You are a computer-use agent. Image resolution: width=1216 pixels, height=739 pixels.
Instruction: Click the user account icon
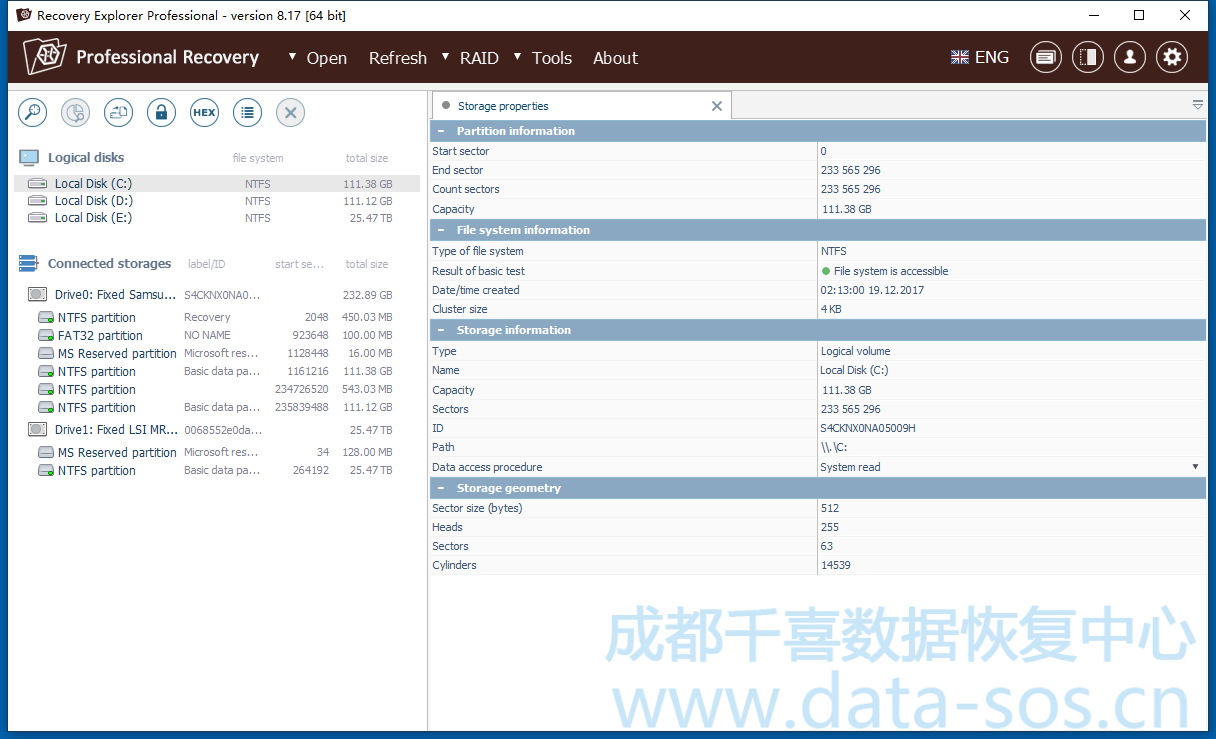(x=1129, y=58)
